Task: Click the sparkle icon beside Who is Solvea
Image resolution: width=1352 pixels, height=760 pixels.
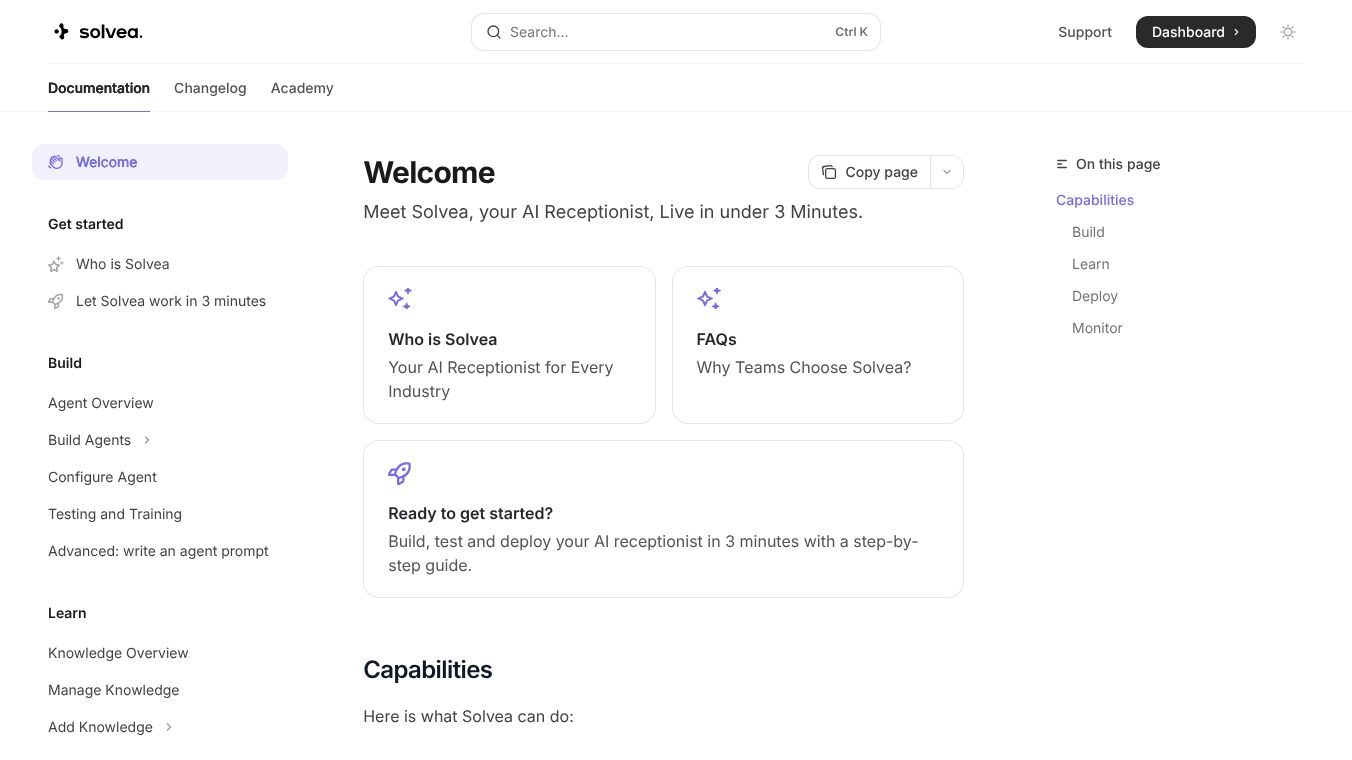Action: [56, 265]
